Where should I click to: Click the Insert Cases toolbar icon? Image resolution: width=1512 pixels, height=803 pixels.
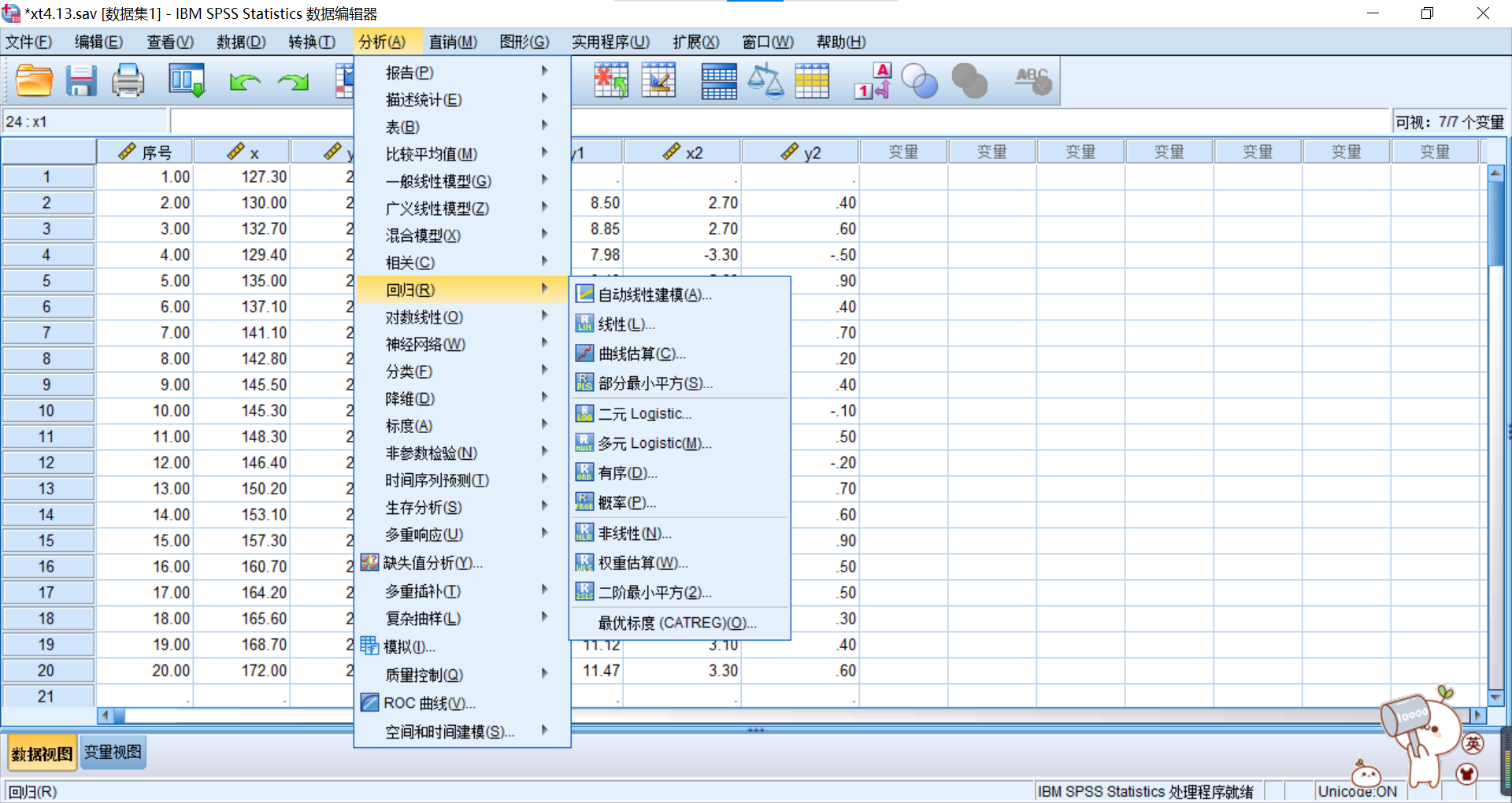click(610, 80)
